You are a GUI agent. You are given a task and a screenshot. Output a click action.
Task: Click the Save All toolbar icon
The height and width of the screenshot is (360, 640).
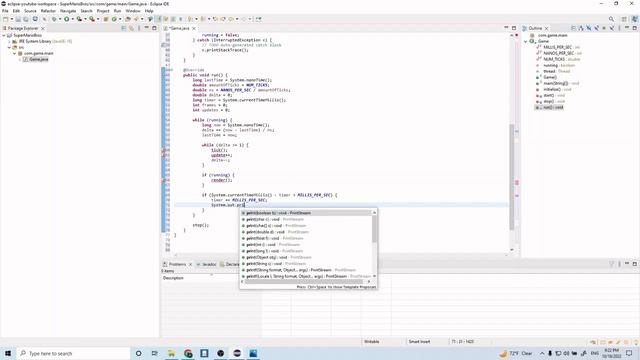26,19
